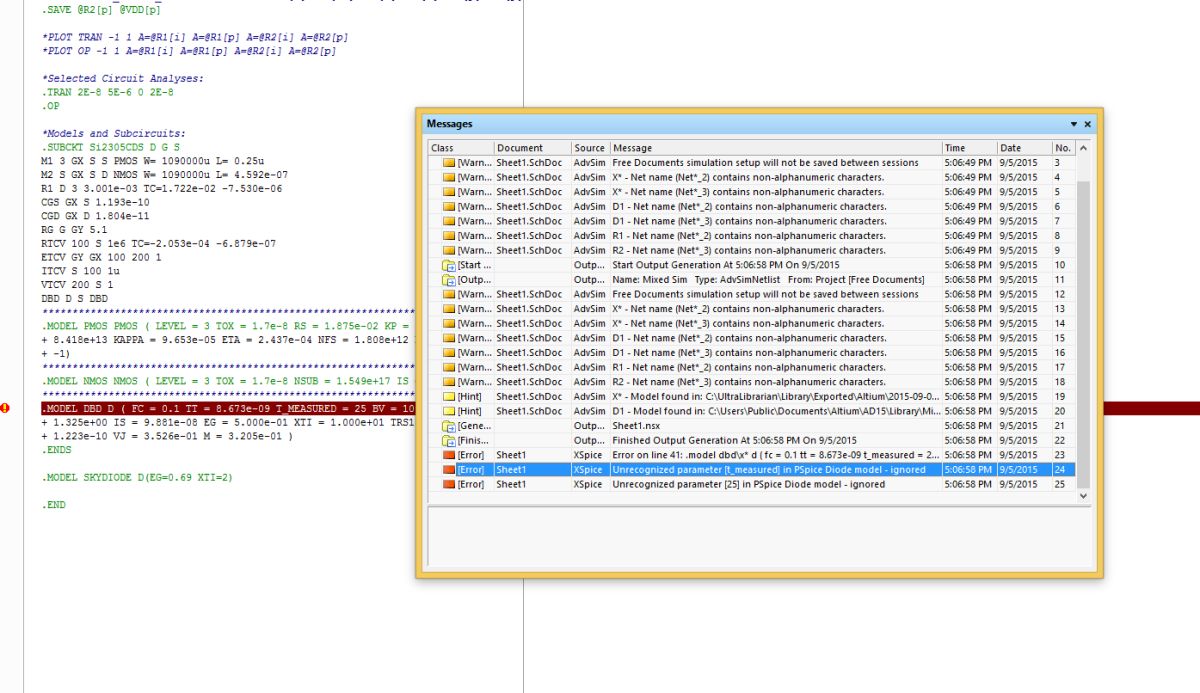
Task: Click the Generated icon of message No. 21
Action: click(x=449, y=426)
